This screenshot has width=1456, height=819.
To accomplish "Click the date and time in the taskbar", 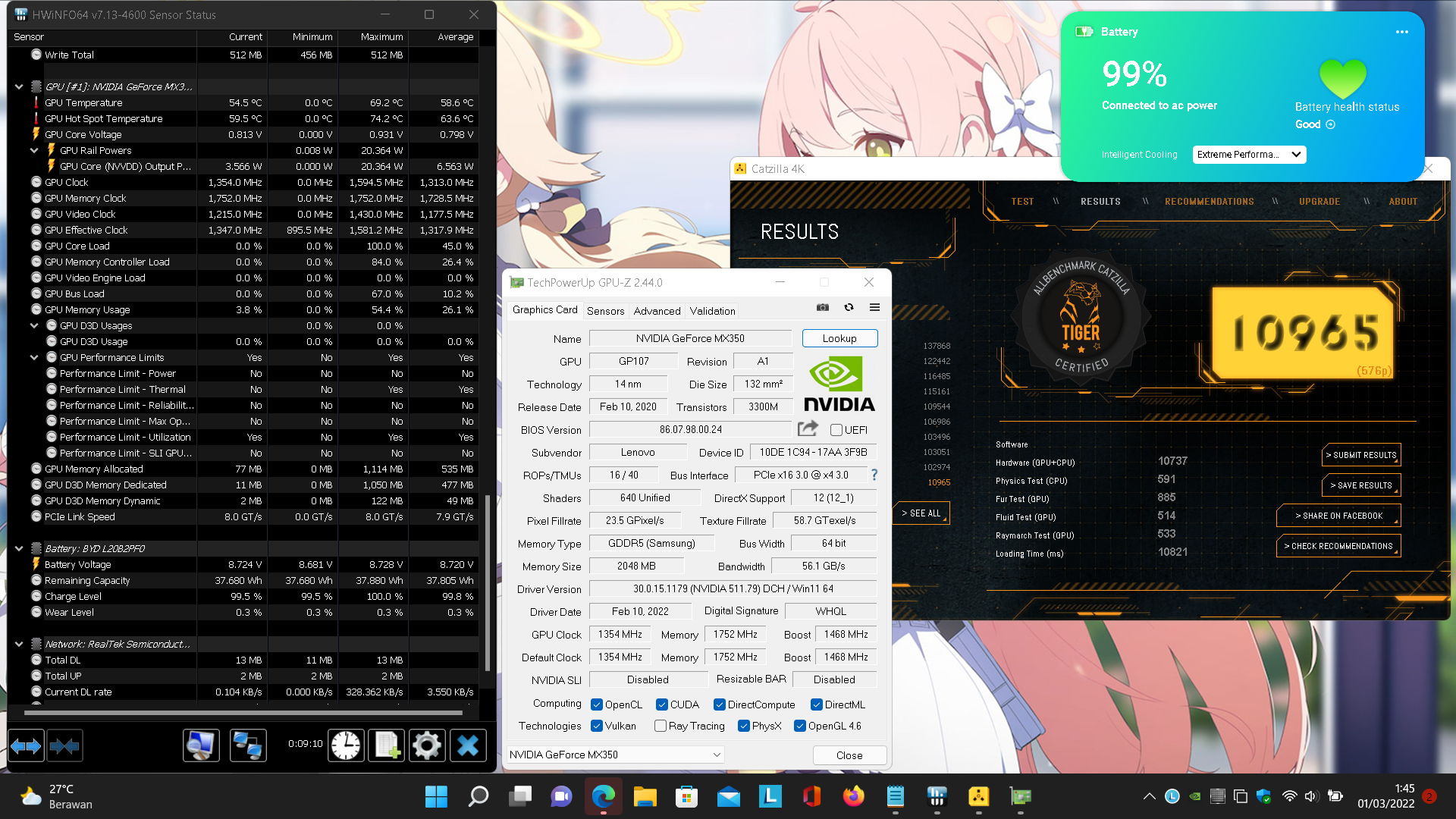I will pos(1385,796).
